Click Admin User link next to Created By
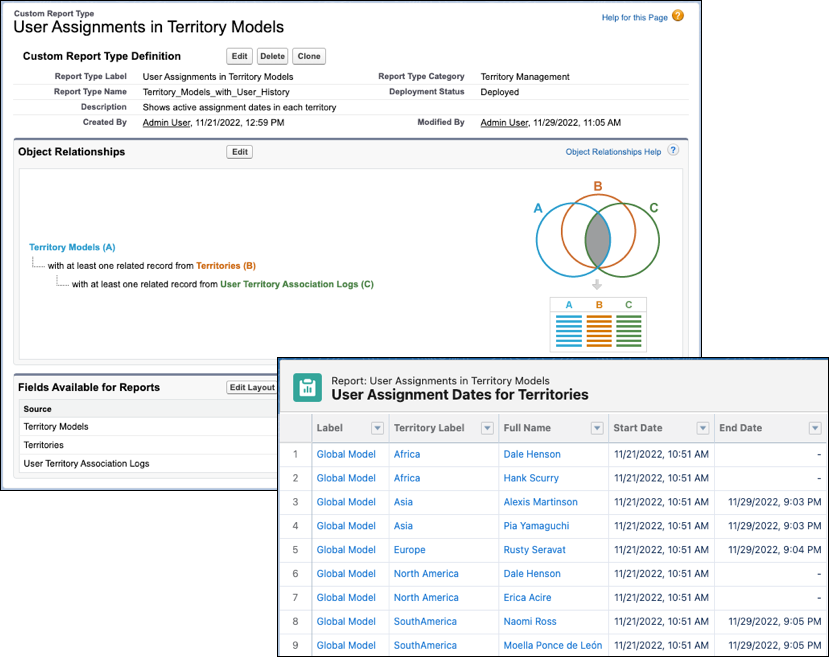The width and height of the screenshot is (829, 657). pyautogui.click(x=167, y=123)
